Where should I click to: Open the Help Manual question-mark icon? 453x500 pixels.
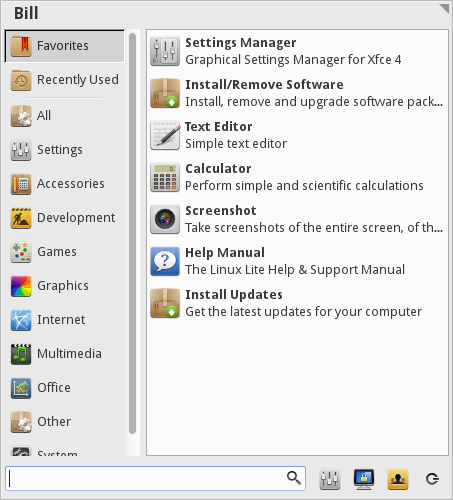[165, 261]
